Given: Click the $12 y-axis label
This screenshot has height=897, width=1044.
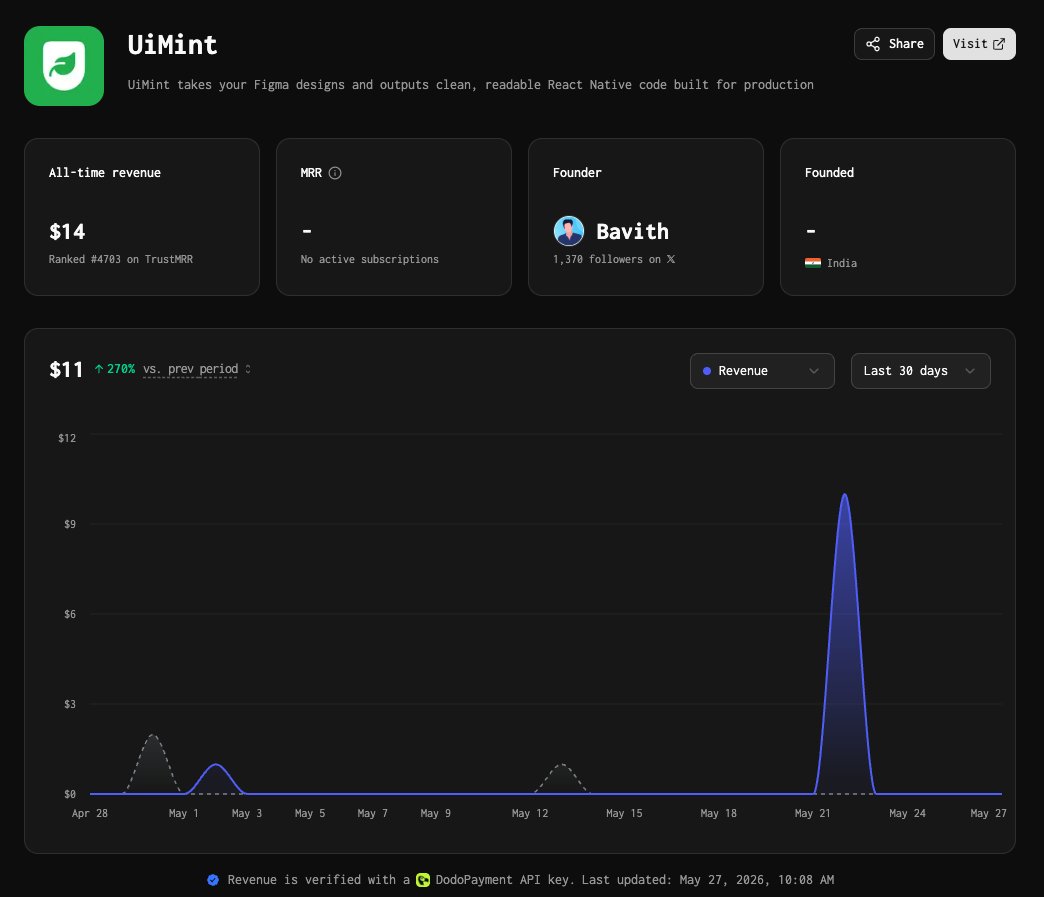Looking at the screenshot, I should (x=67, y=438).
